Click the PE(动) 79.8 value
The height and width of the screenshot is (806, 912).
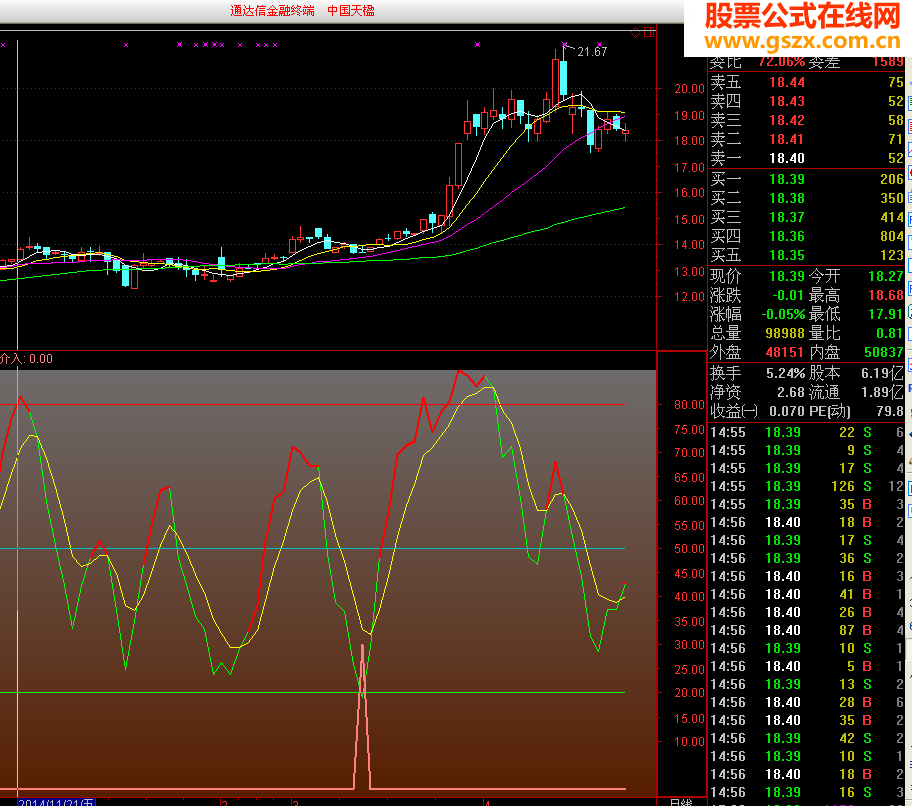890,412
